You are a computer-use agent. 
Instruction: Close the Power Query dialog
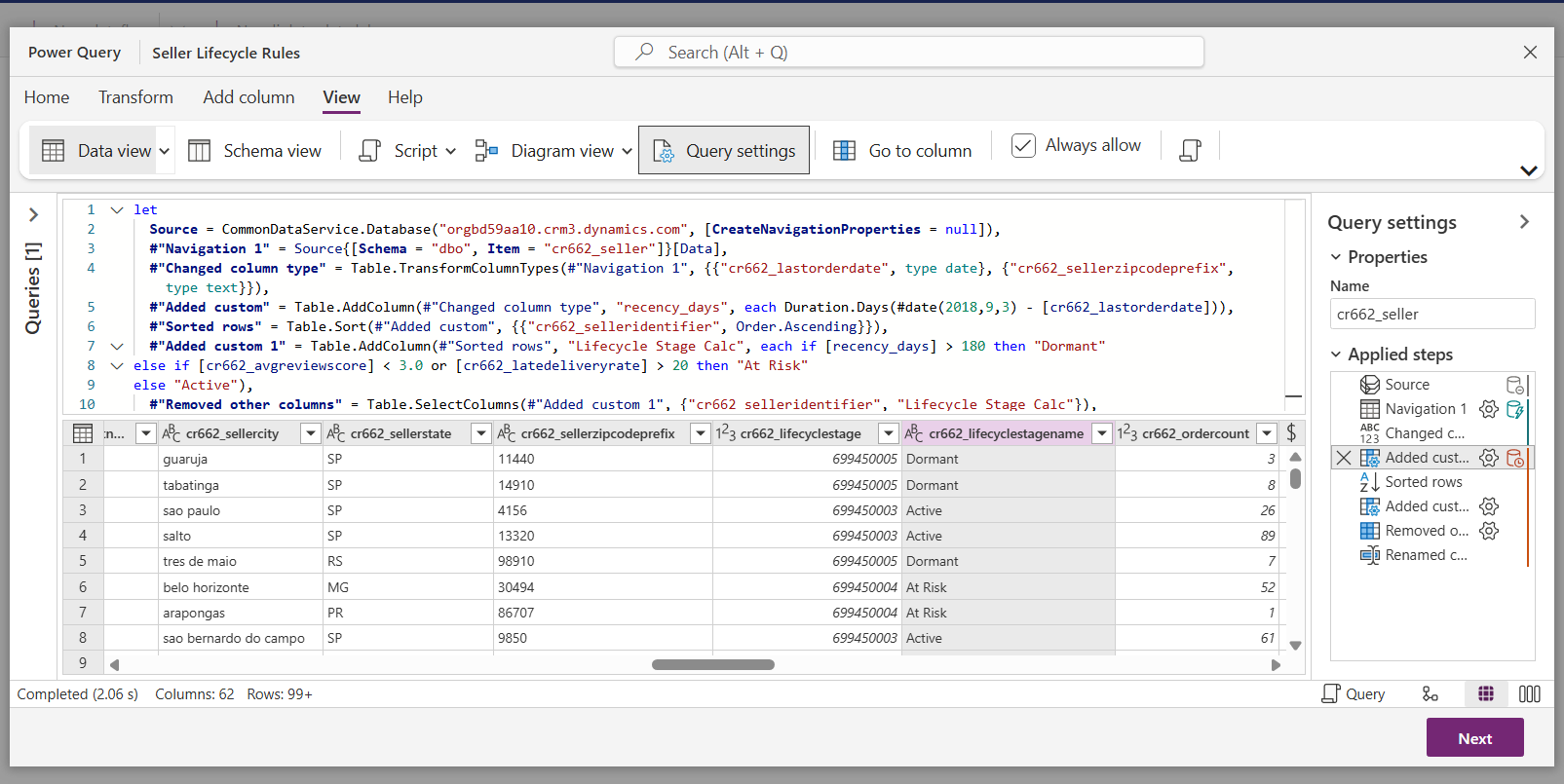click(1530, 53)
